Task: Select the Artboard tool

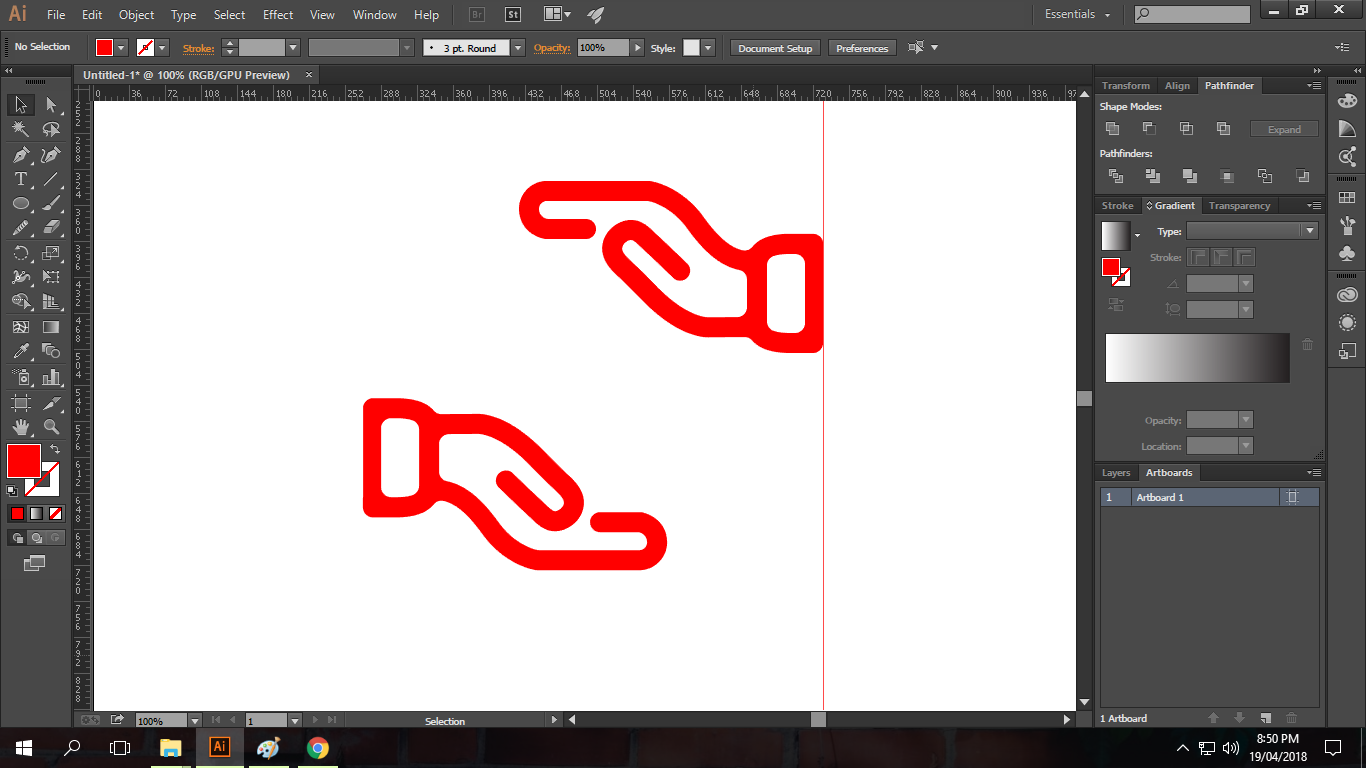Action: point(20,402)
